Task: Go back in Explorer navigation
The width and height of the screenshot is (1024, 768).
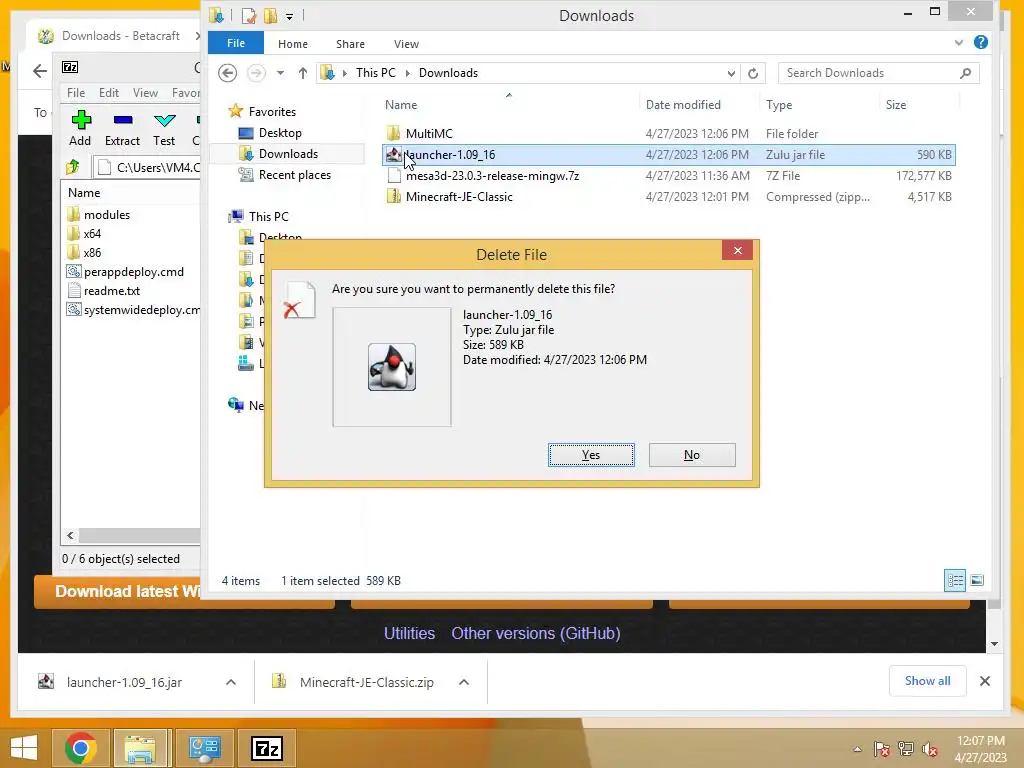Action: click(x=227, y=72)
